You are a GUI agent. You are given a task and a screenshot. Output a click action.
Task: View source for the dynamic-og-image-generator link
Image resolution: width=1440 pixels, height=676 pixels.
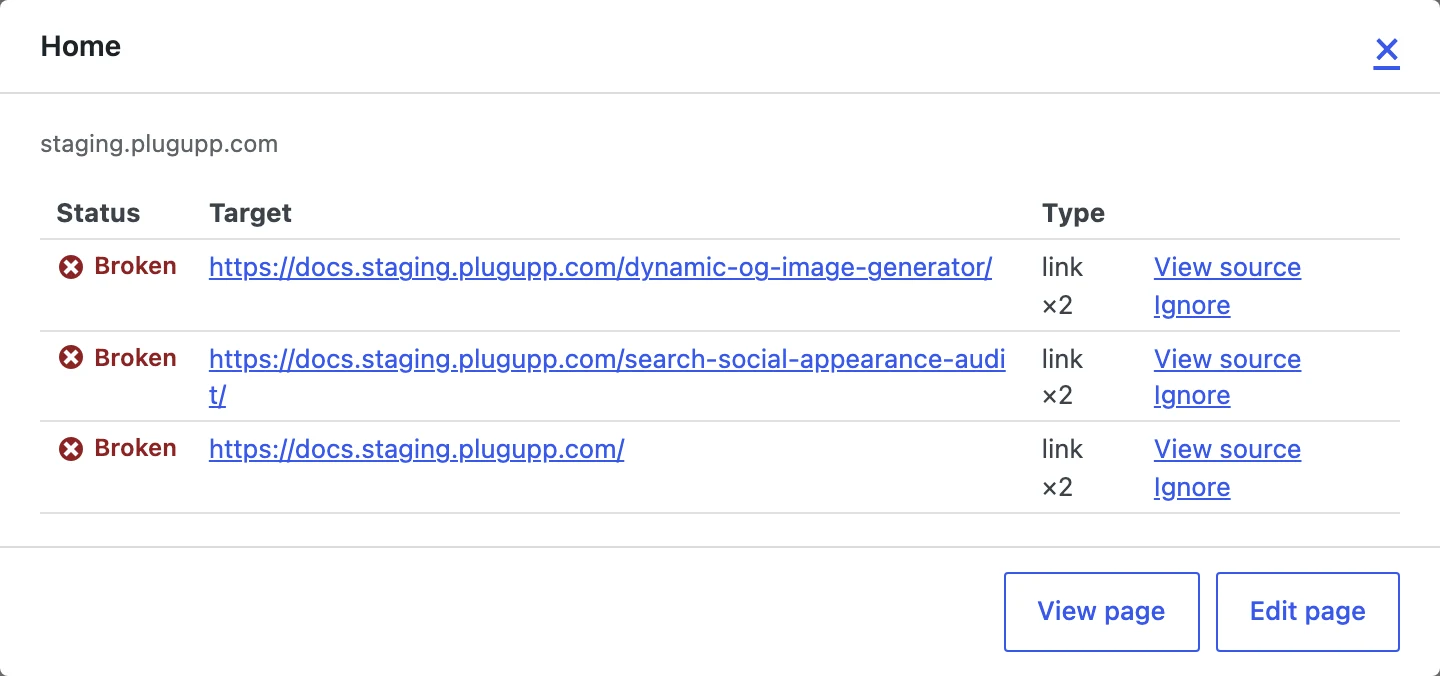(1227, 267)
